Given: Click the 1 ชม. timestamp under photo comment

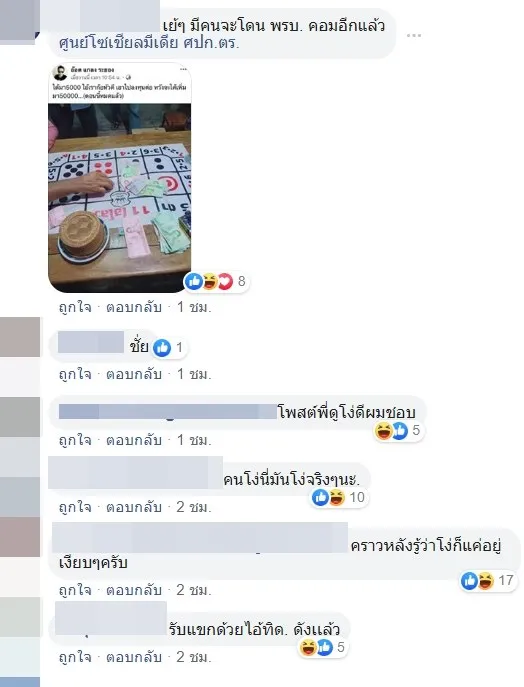Looking at the screenshot, I should point(194,308).
